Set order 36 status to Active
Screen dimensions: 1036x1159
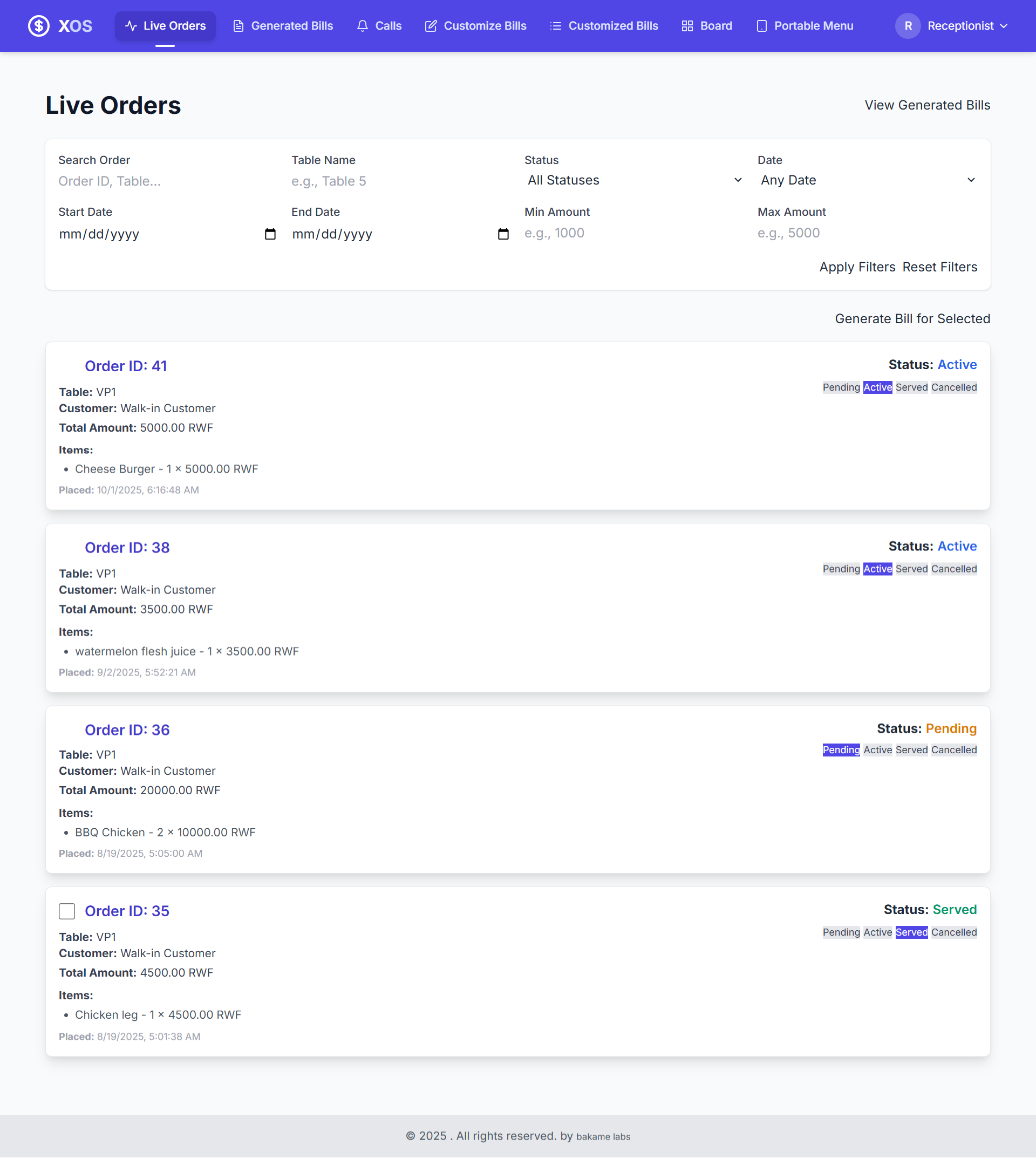pyautogui.click(x=877, y=749)
